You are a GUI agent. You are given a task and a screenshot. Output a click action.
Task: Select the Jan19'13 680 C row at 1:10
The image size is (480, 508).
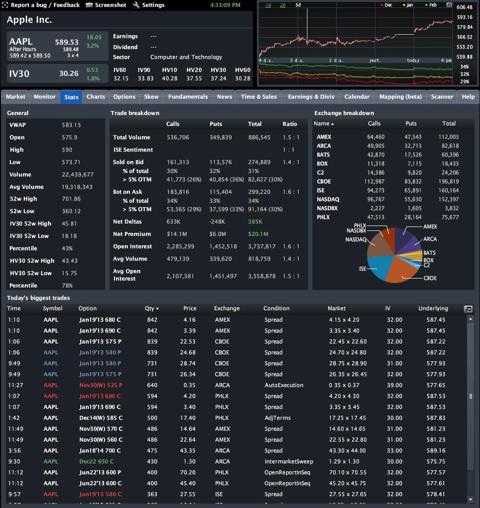point(236,320)
